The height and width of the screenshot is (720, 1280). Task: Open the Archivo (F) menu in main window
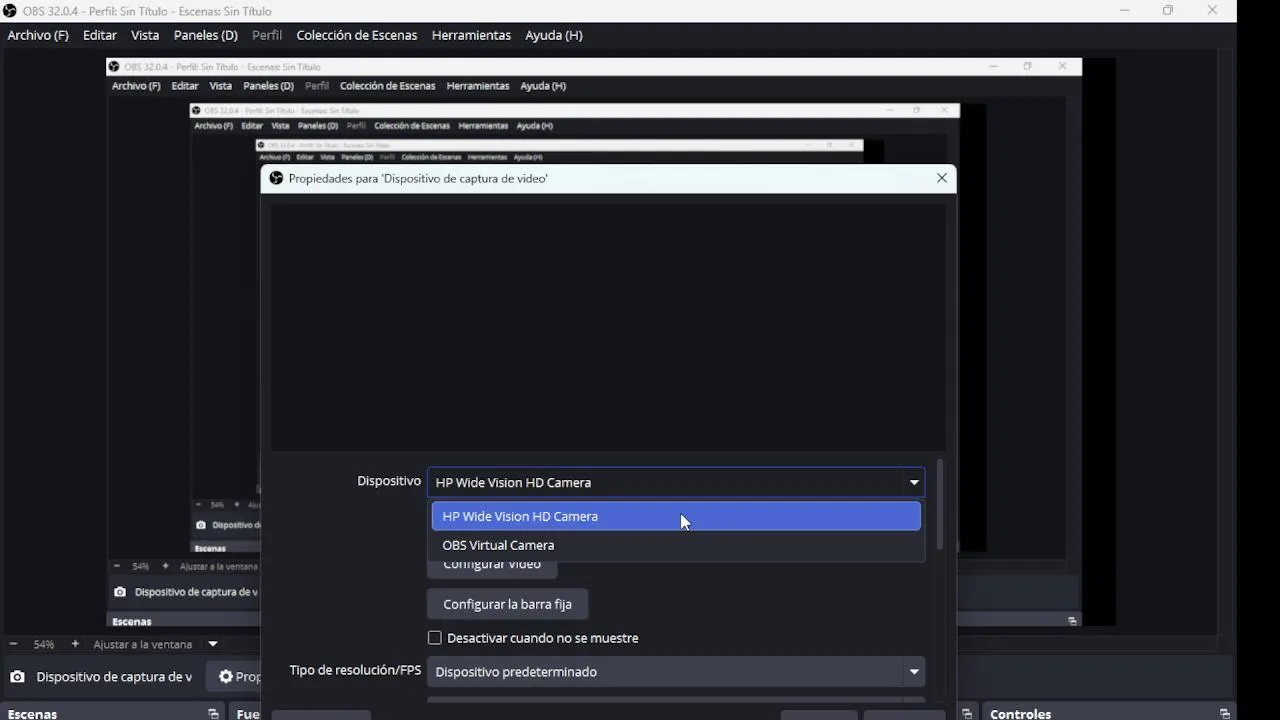(x=38, y=35)
